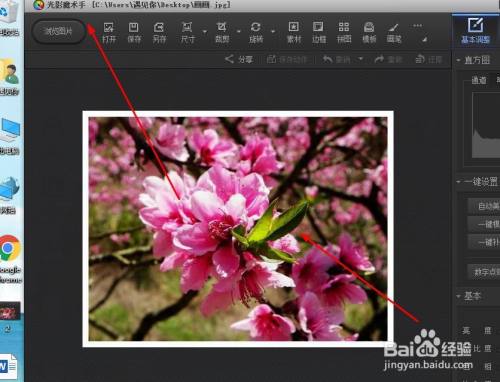
Task: Select the 通道 channel option in histogram
Action: click(479, 80)
